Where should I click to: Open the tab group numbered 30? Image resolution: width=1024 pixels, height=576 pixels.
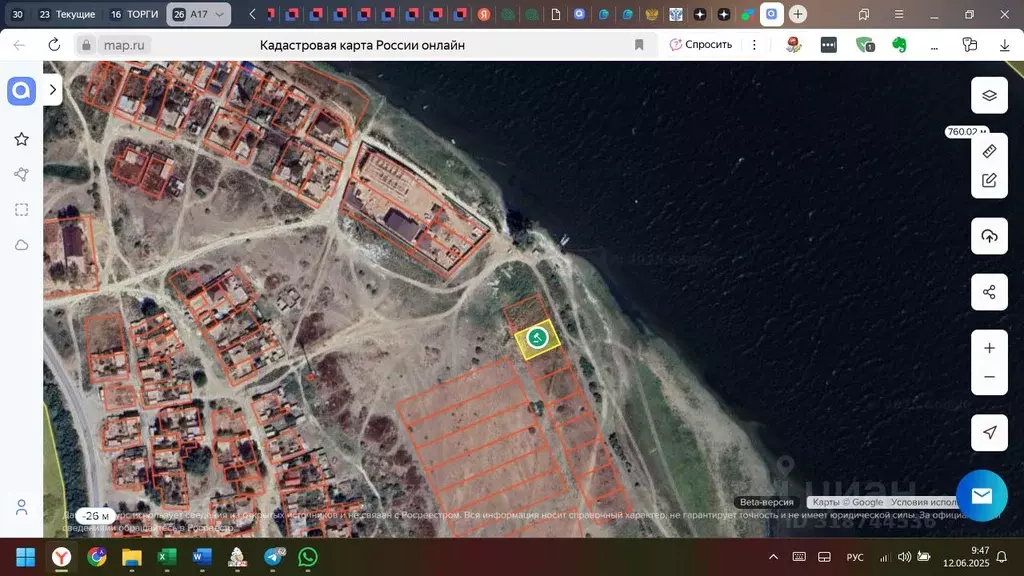18,14
